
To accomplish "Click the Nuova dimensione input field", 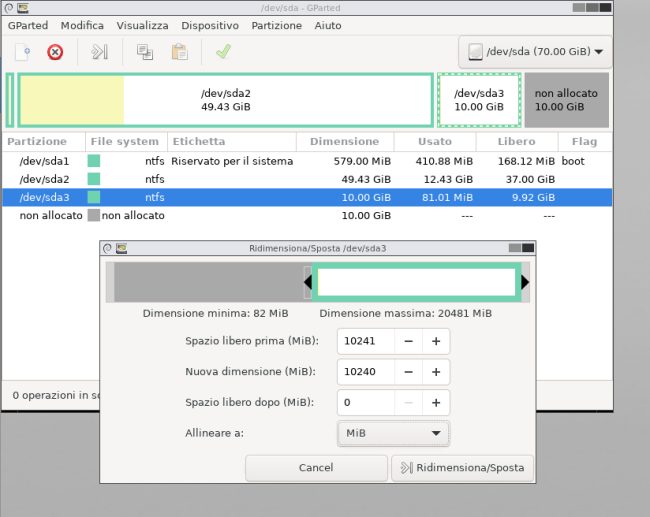I will [366, 372].
